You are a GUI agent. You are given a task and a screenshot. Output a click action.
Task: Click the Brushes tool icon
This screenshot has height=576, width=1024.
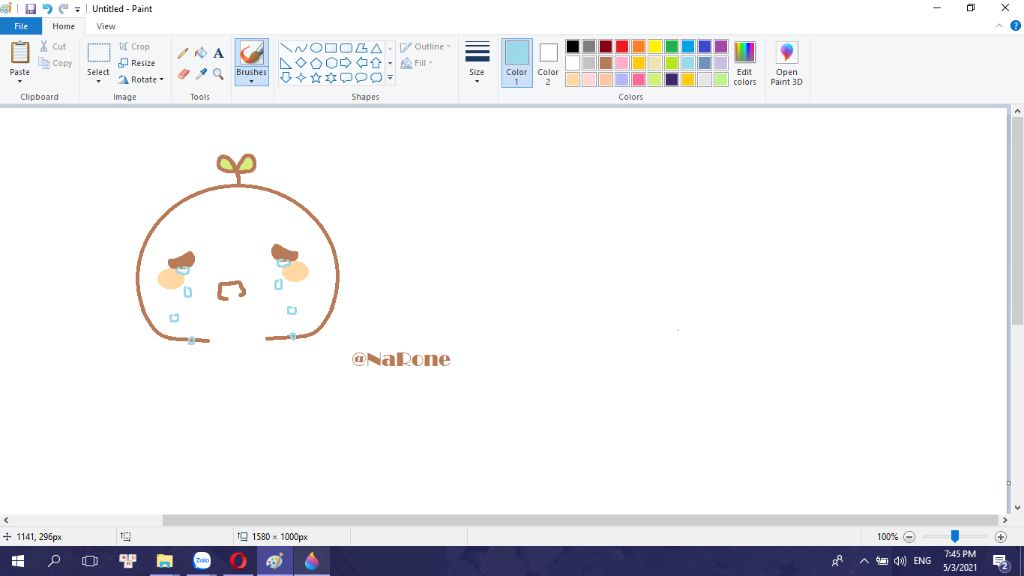pyautogui.click(x=251, y=53)
